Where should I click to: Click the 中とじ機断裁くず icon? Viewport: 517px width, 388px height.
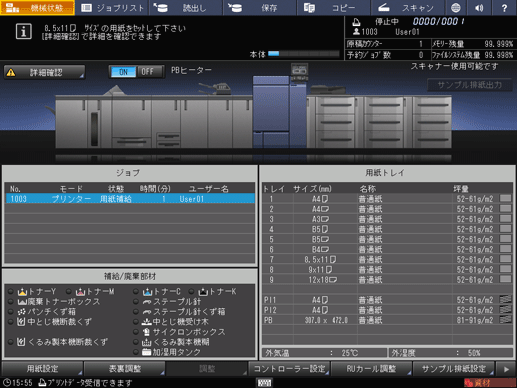[x=21, y=322]
